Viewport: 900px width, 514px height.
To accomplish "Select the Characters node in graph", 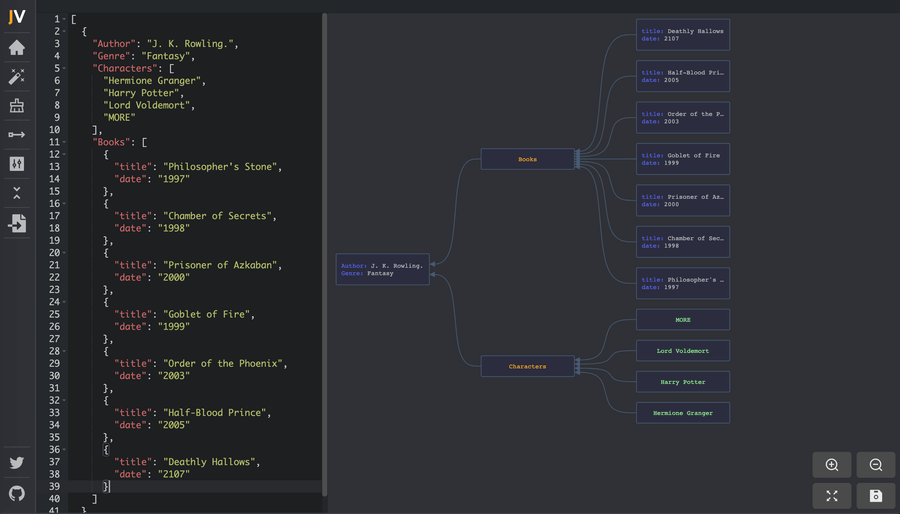I will pos(527,366).
